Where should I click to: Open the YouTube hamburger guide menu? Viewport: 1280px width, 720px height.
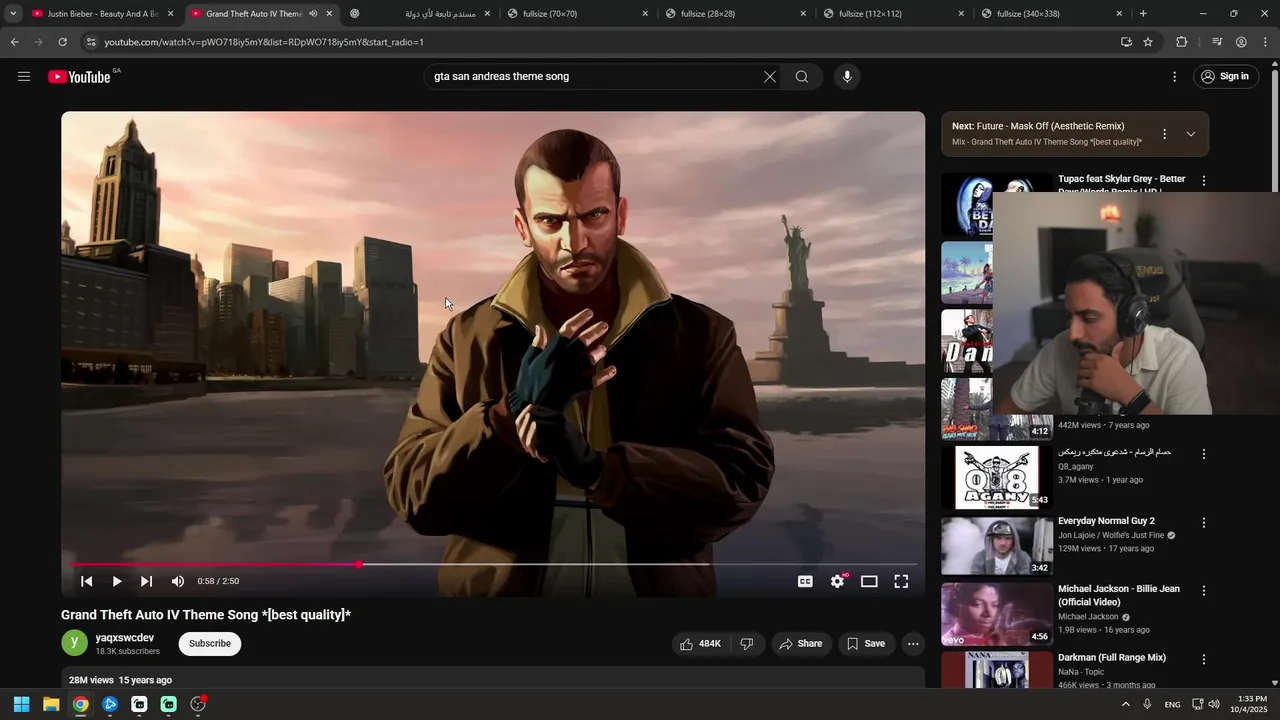point(24,76)
